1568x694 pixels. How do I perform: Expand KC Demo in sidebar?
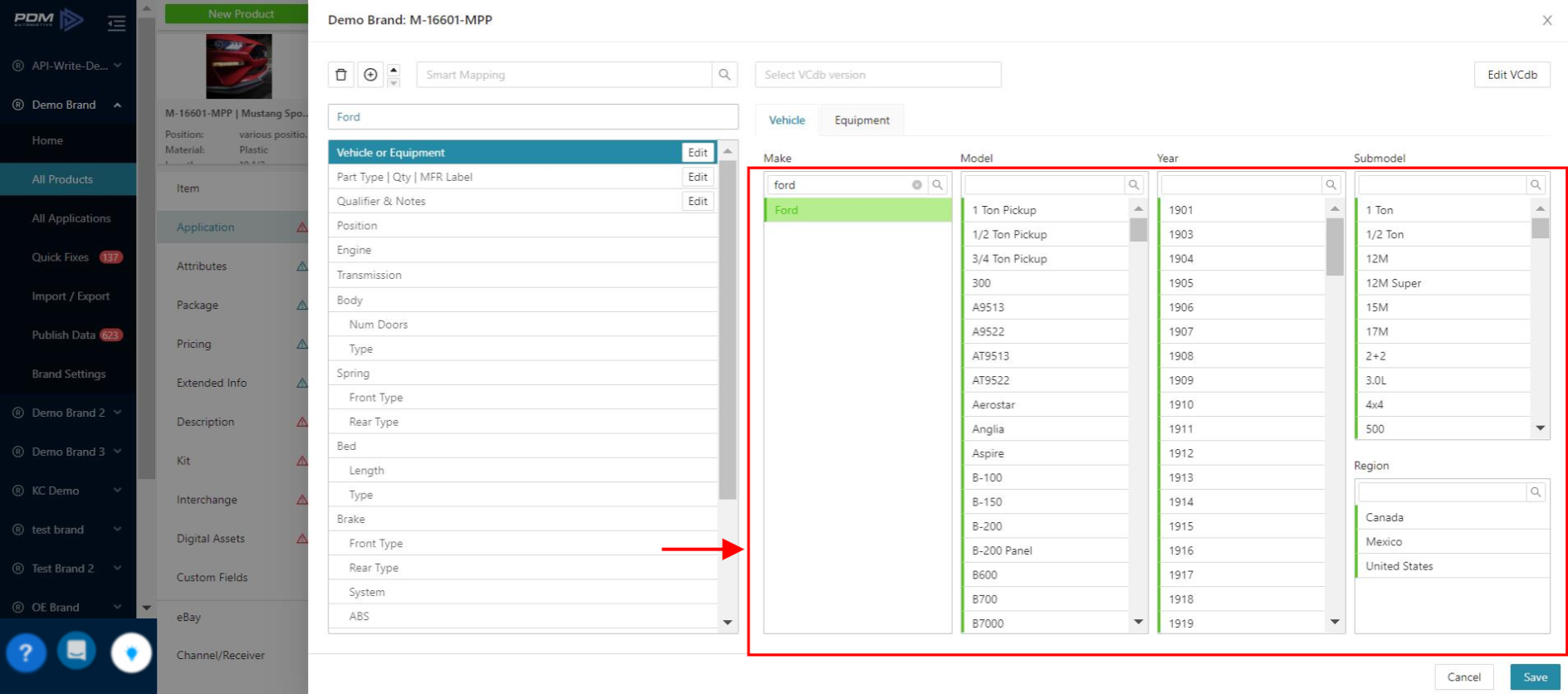pyautogui.click(x=68, y=491)
